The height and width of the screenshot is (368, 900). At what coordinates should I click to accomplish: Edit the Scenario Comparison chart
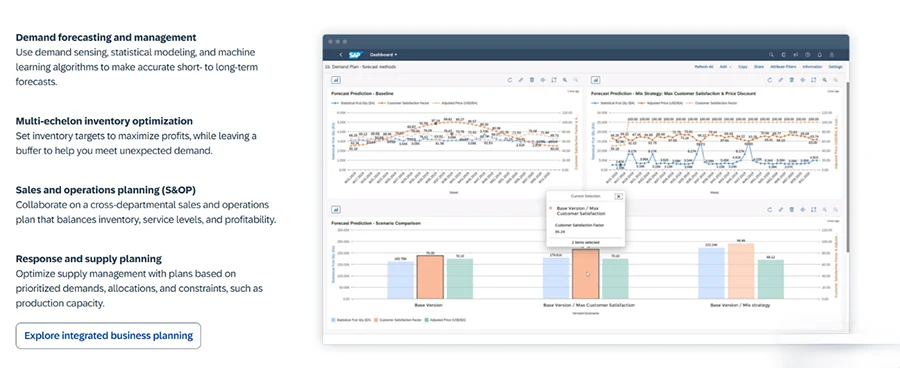pos(781,210)
